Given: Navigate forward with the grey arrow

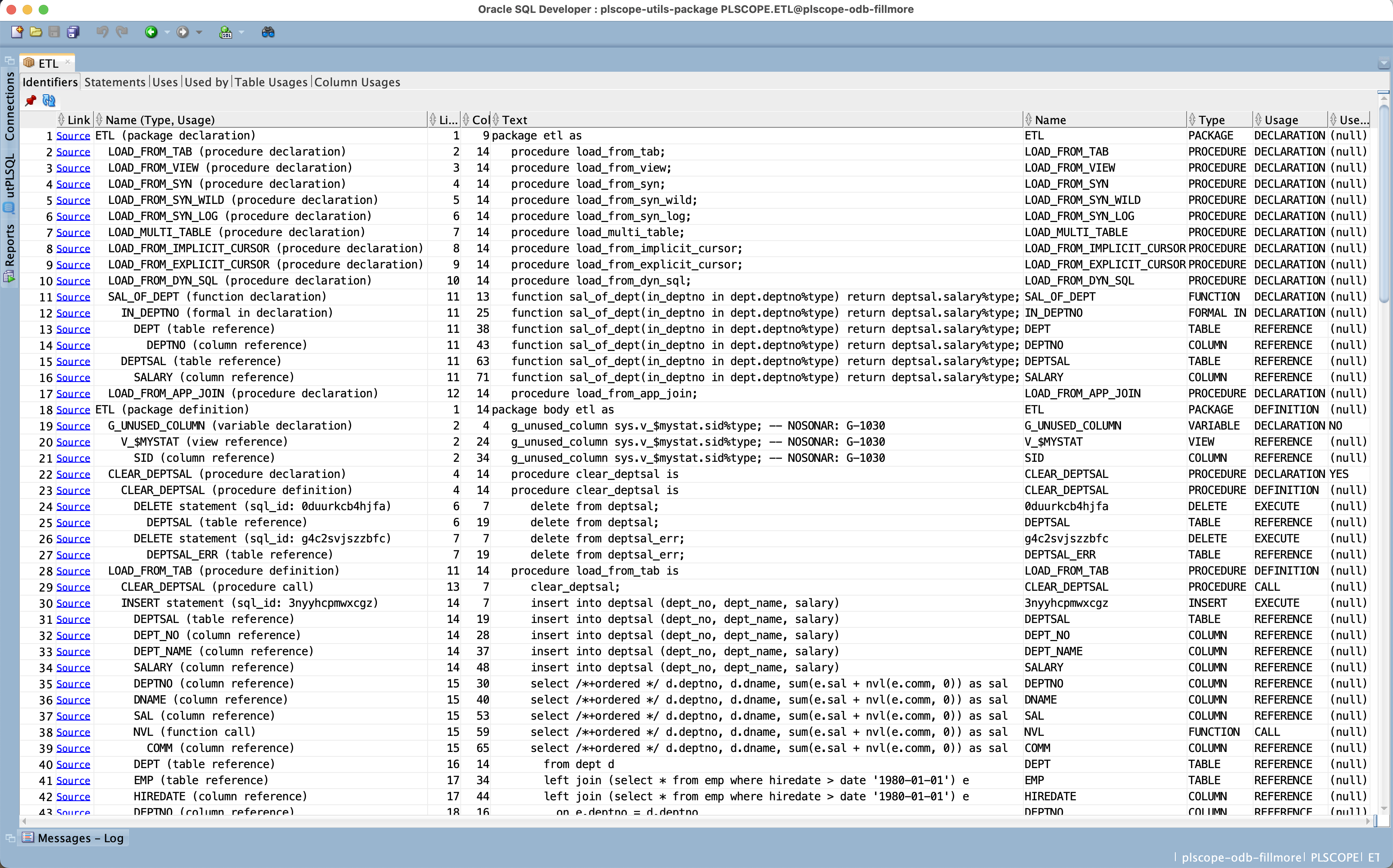Looking at the screenshot, I should coord(183,32).
